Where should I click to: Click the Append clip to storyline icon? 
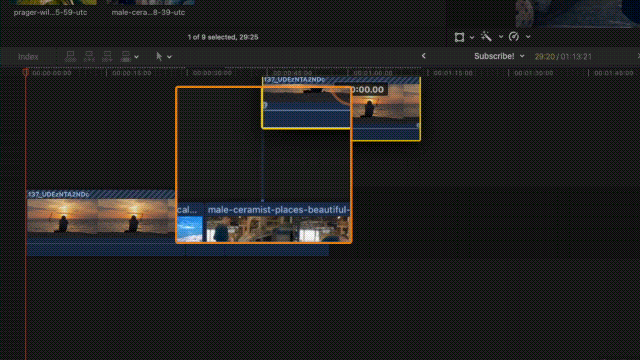point(107,56)
